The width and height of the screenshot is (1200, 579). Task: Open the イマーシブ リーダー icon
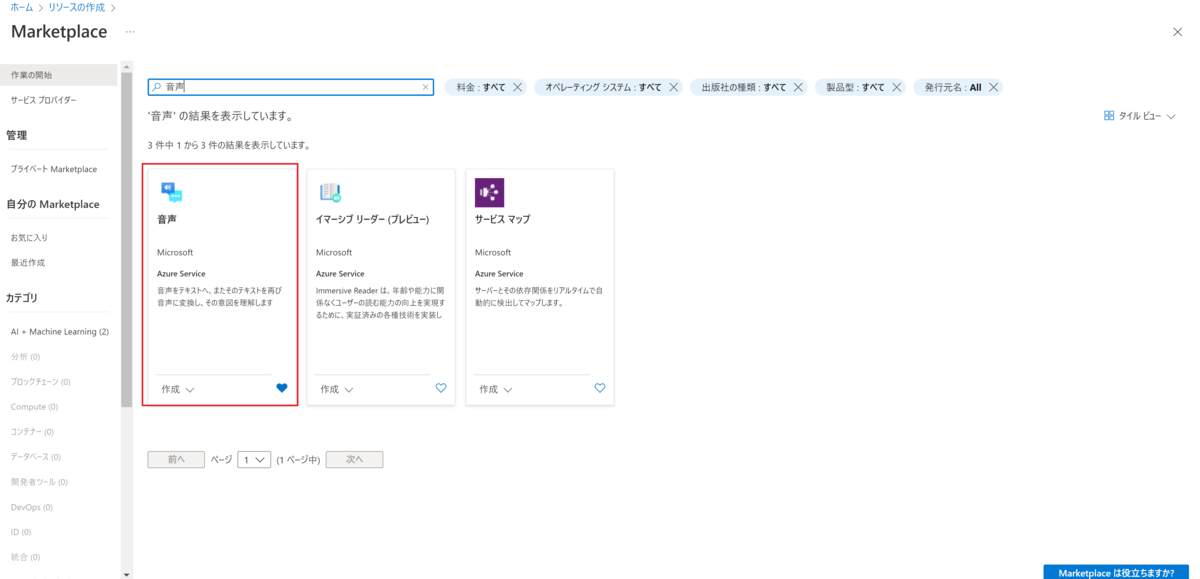coord(330,192)
